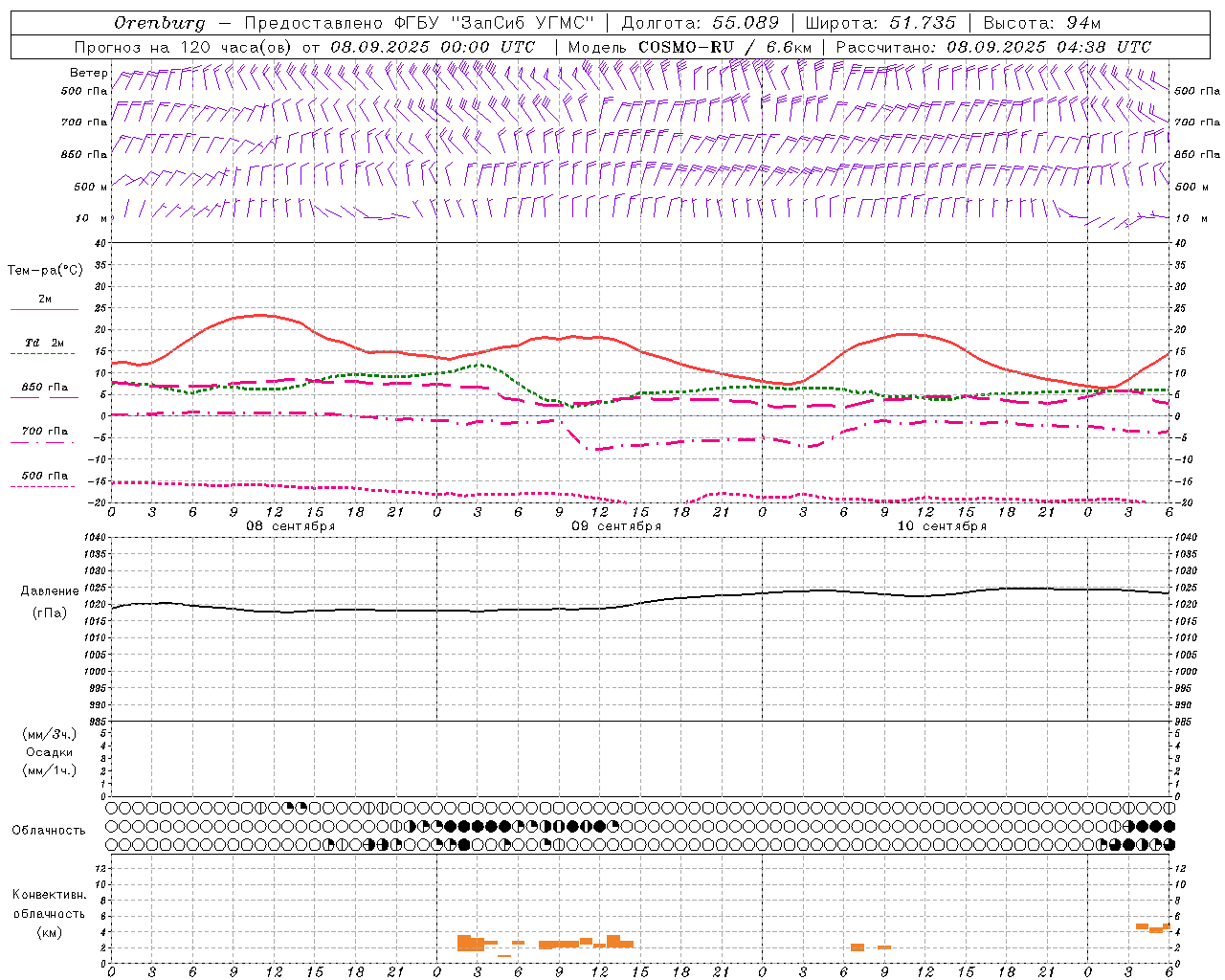Click the "Облачность" cloud cover row label
Image resolution: width=1225 pixels, height=980 pixels.
(49, 831)
